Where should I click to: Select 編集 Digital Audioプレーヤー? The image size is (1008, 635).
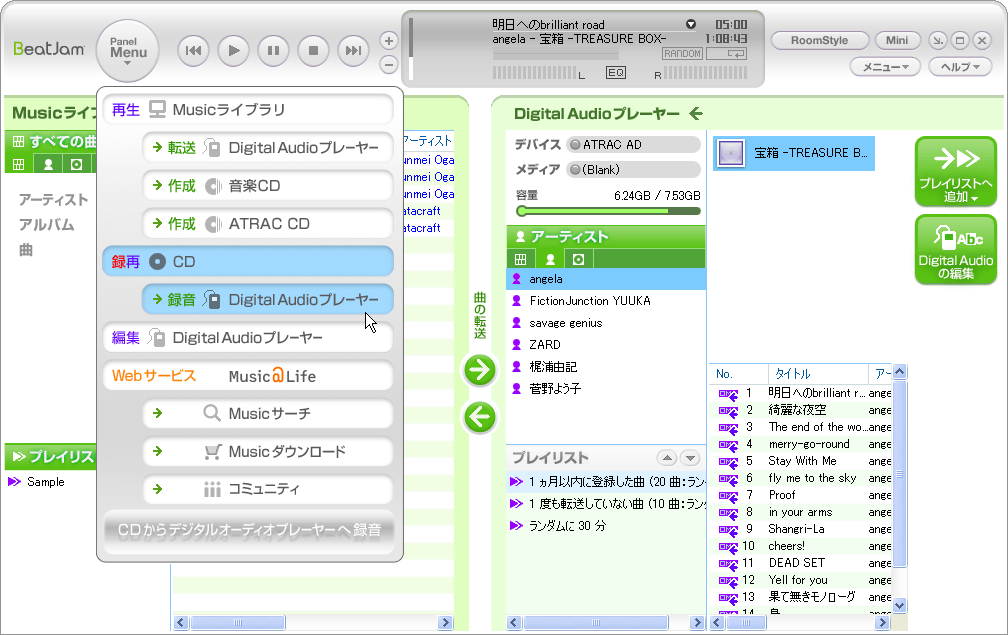pyautogui.click(x=248, y=337)
